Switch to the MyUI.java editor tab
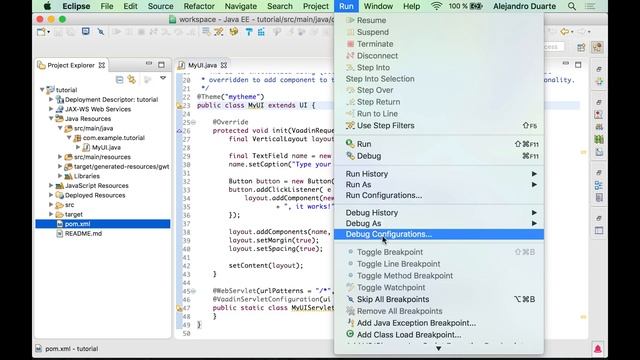This screenshot has height=360, width=640. (202, 65)
